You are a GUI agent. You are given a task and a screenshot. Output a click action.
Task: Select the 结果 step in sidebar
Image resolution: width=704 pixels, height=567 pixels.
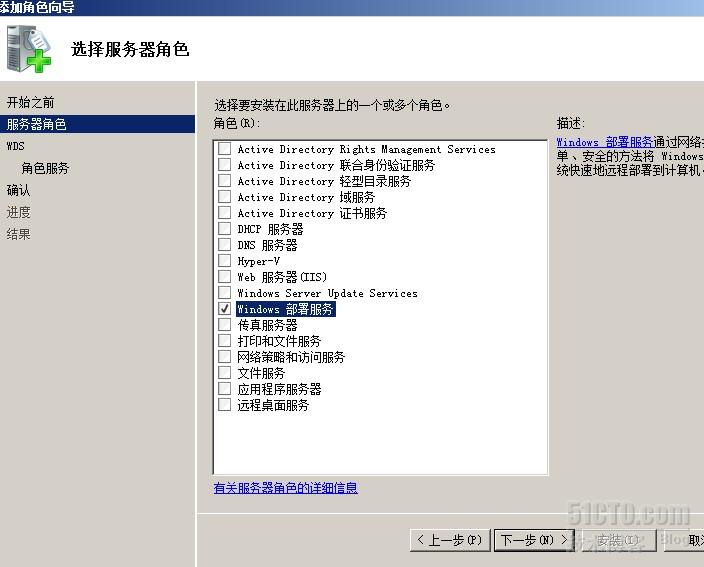point(18,234)
